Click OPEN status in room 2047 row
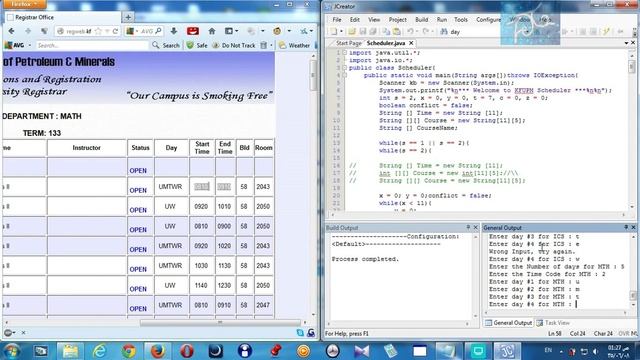This screenshot has height=360, width=640. click(x=138, y=309)
